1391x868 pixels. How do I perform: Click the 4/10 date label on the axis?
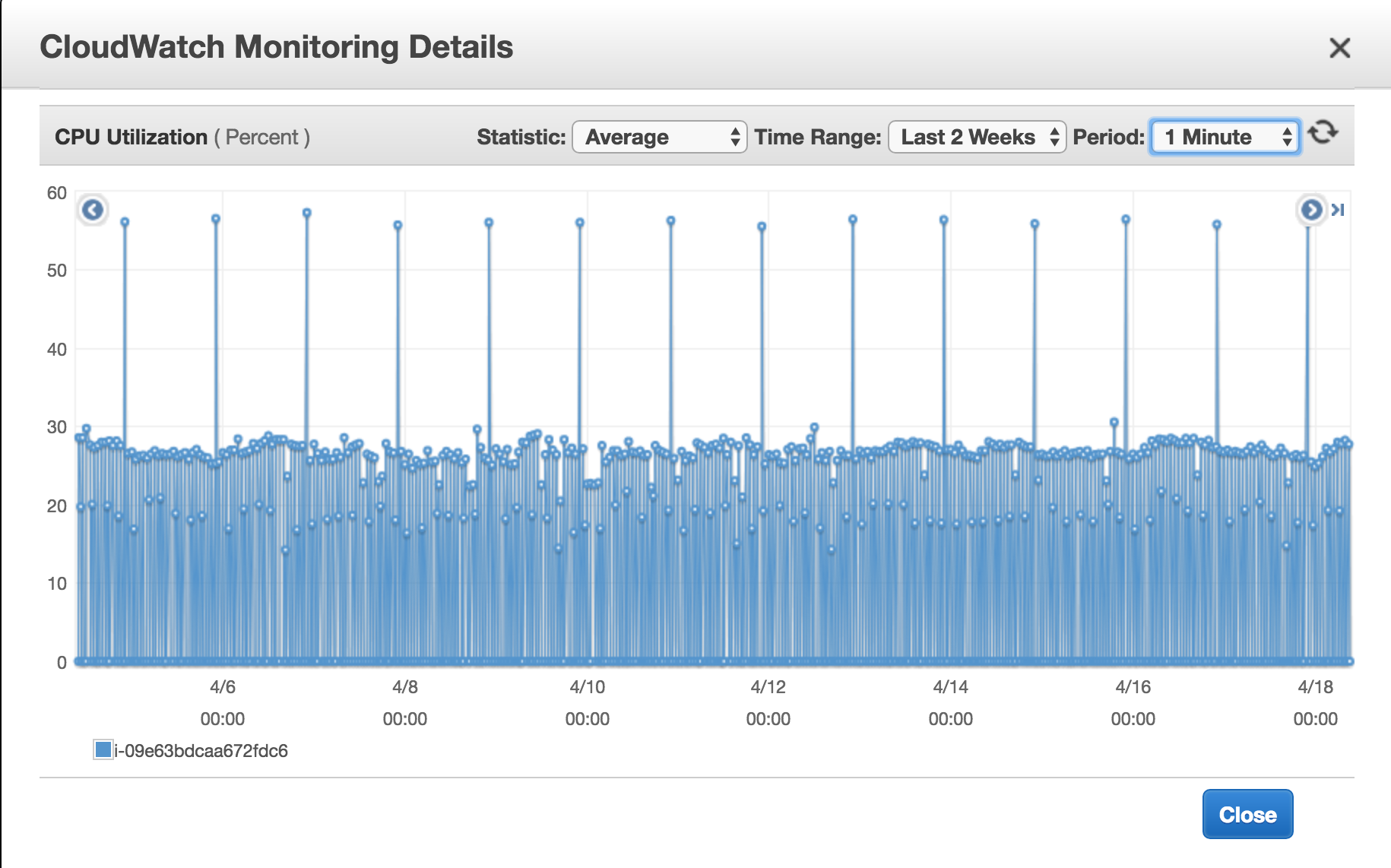click(x=588, y=687)
